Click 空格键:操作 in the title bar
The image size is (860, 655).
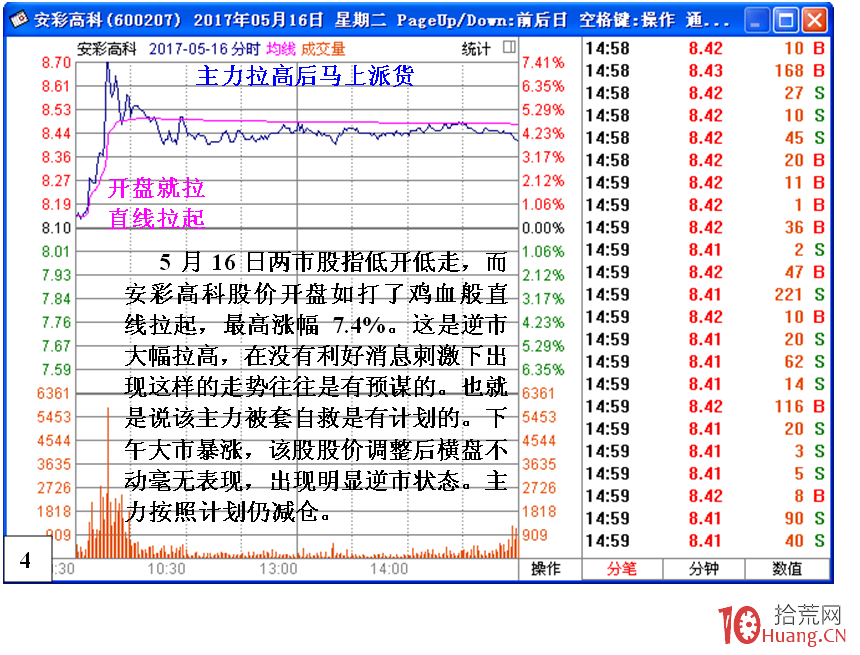[x=624, y=16]
